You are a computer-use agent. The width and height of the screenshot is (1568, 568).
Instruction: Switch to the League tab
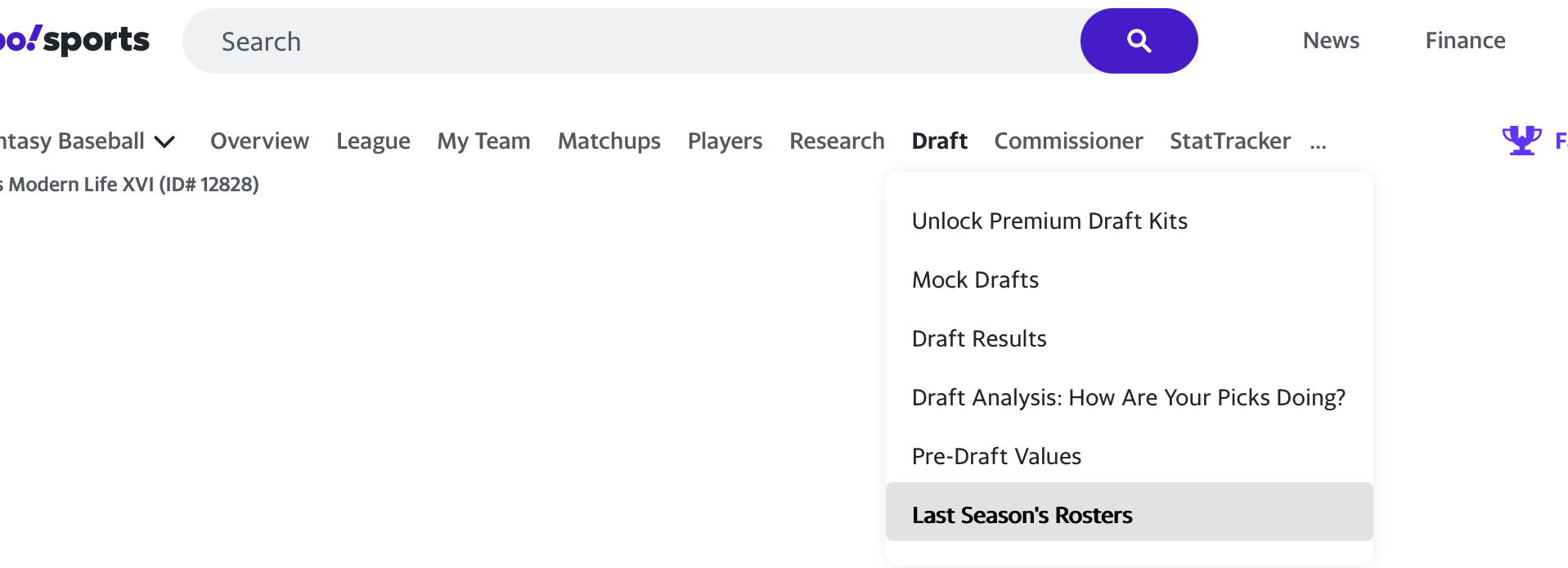coord(373,141)
